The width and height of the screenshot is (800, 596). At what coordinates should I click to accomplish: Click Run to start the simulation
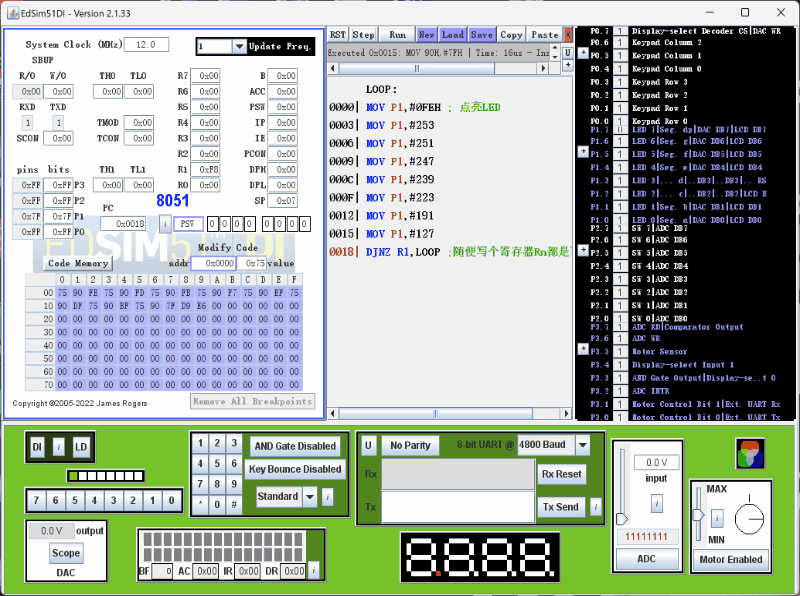coord(397,35)
